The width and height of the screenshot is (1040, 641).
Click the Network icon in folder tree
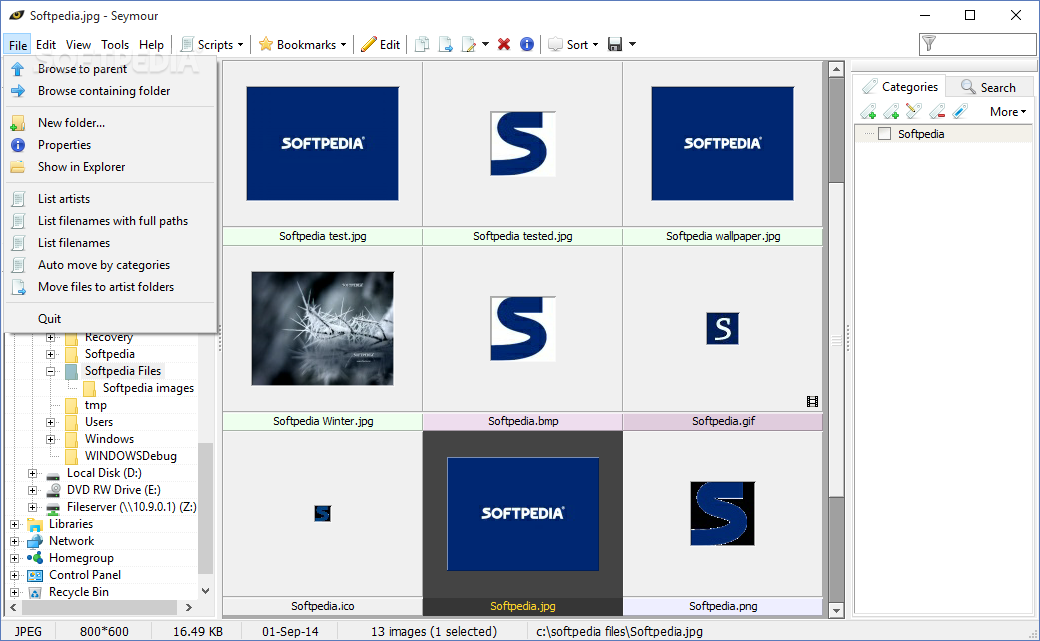tap(36, 541)
